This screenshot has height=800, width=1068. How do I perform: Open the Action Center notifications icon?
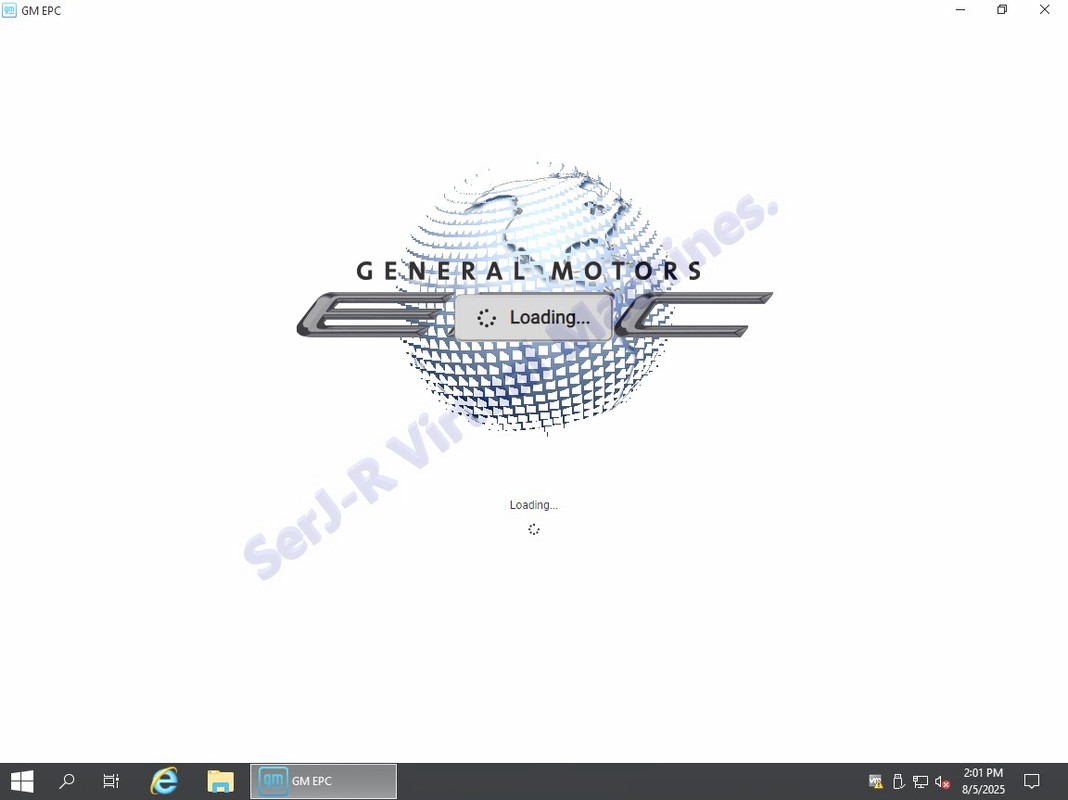click(x=1032, y=781)
